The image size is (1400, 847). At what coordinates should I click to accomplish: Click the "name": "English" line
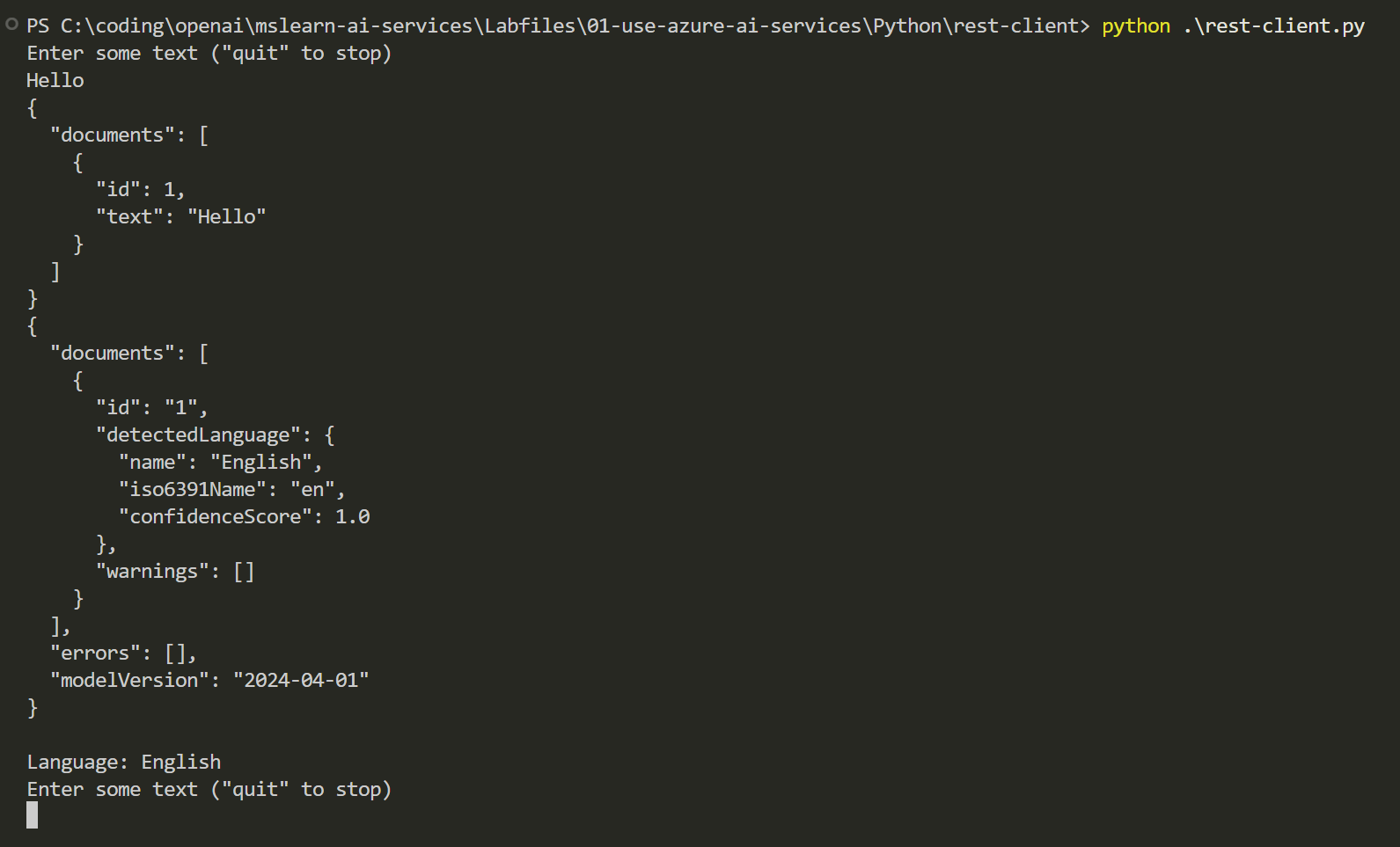click(221, 462)
